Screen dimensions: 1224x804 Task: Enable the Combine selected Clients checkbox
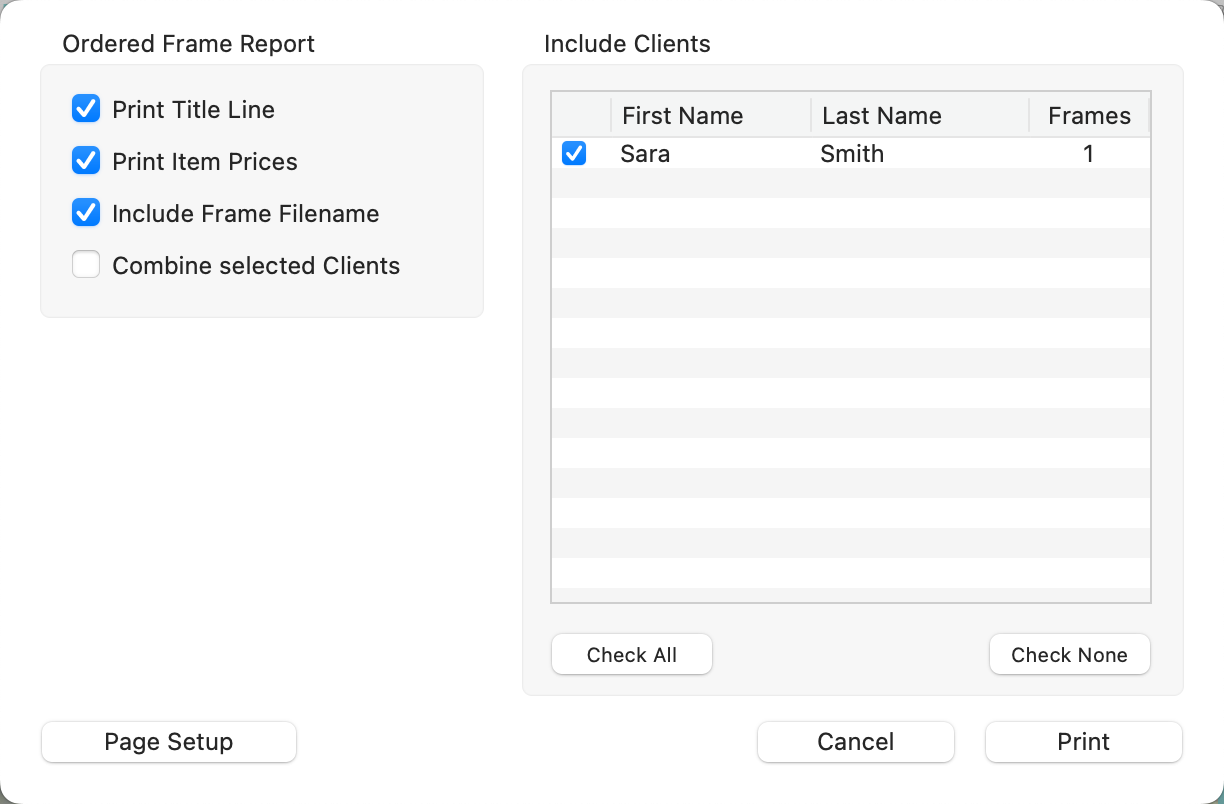click(86, 265)
